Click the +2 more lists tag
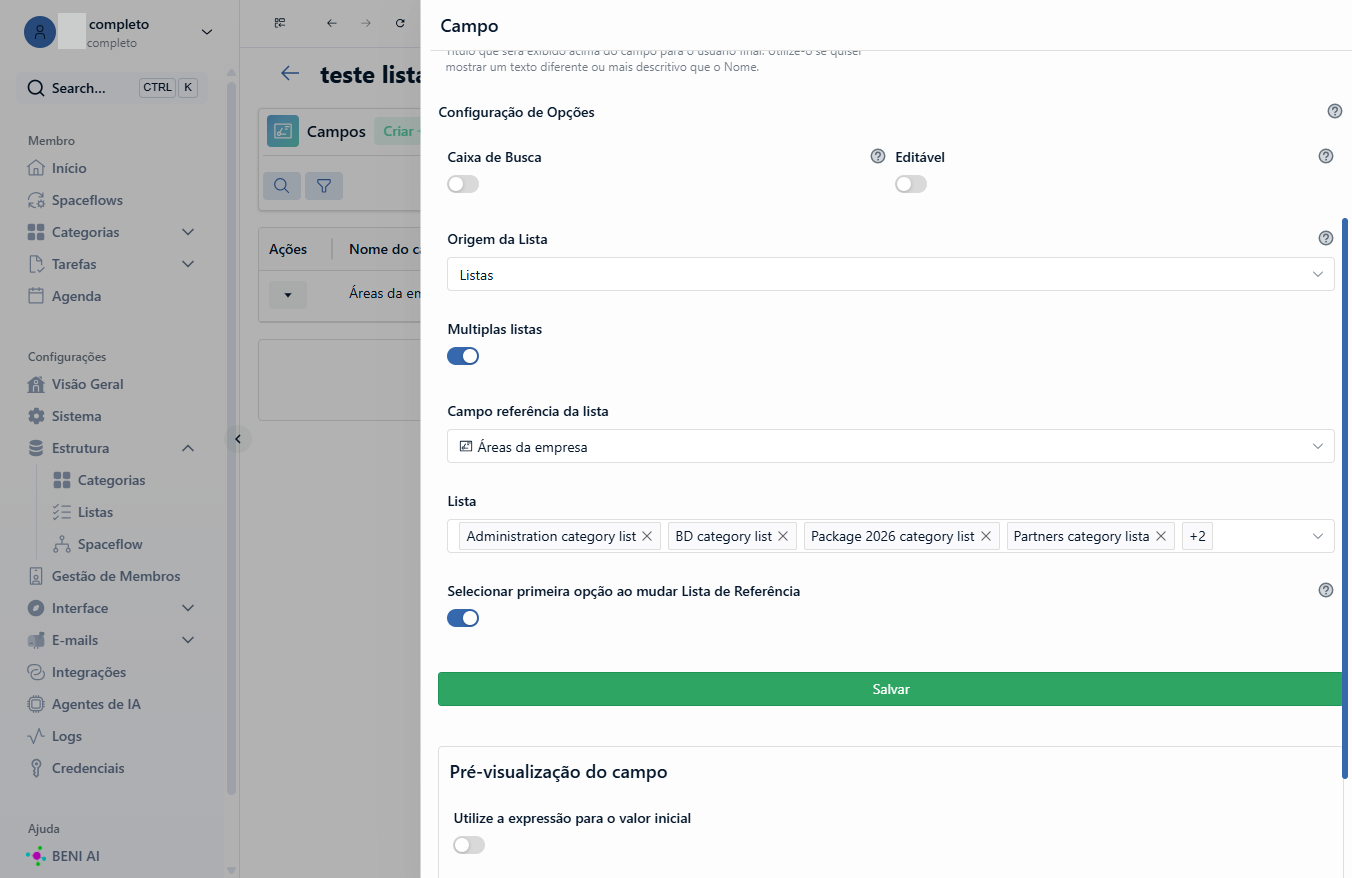This screenshot has height=878, width=1352. click(1197, 537)
